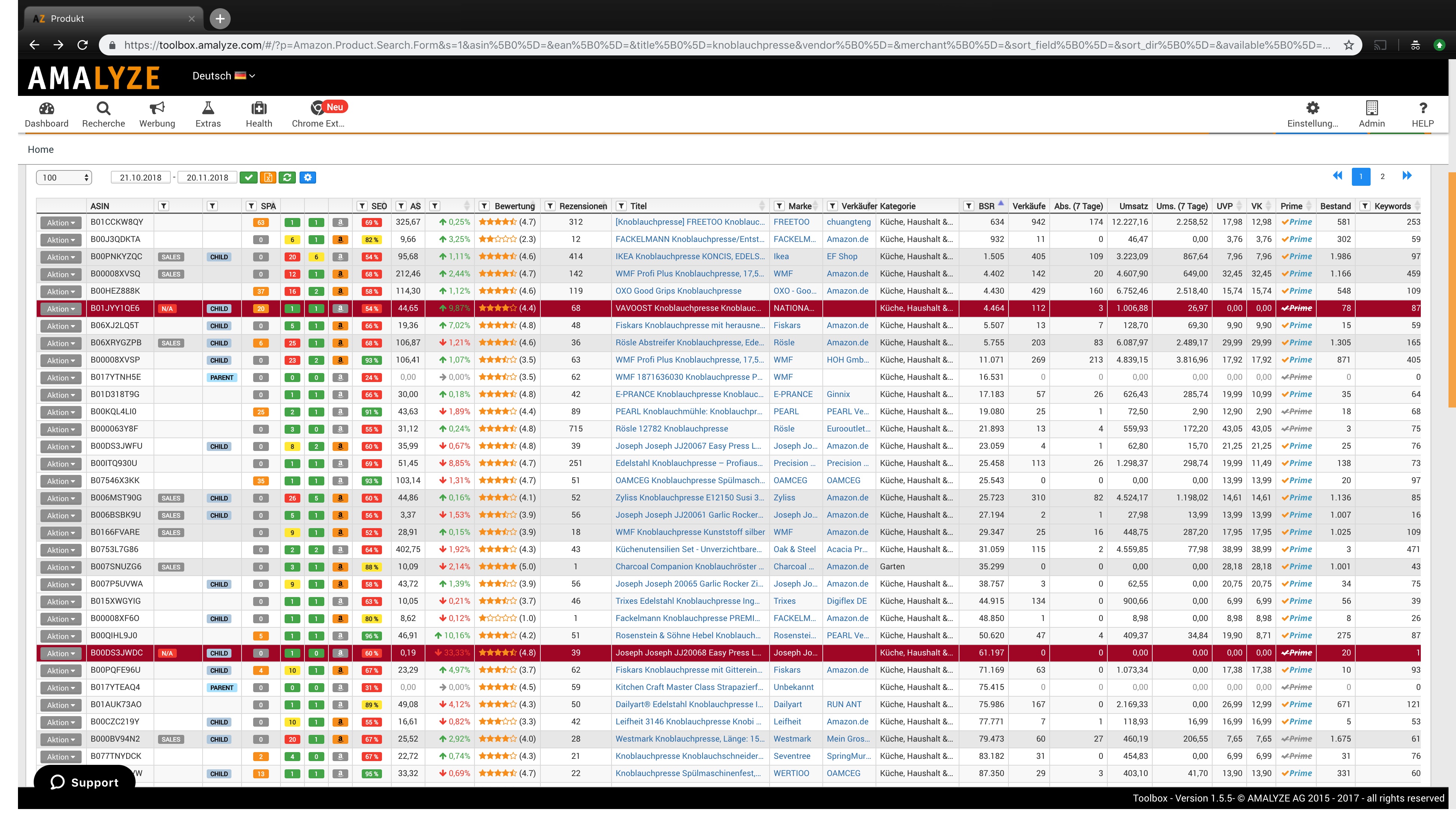Viewport: 1456px width, 830px height.
Task: Edit start date field 21.10.2018
Action: [141, 177]
